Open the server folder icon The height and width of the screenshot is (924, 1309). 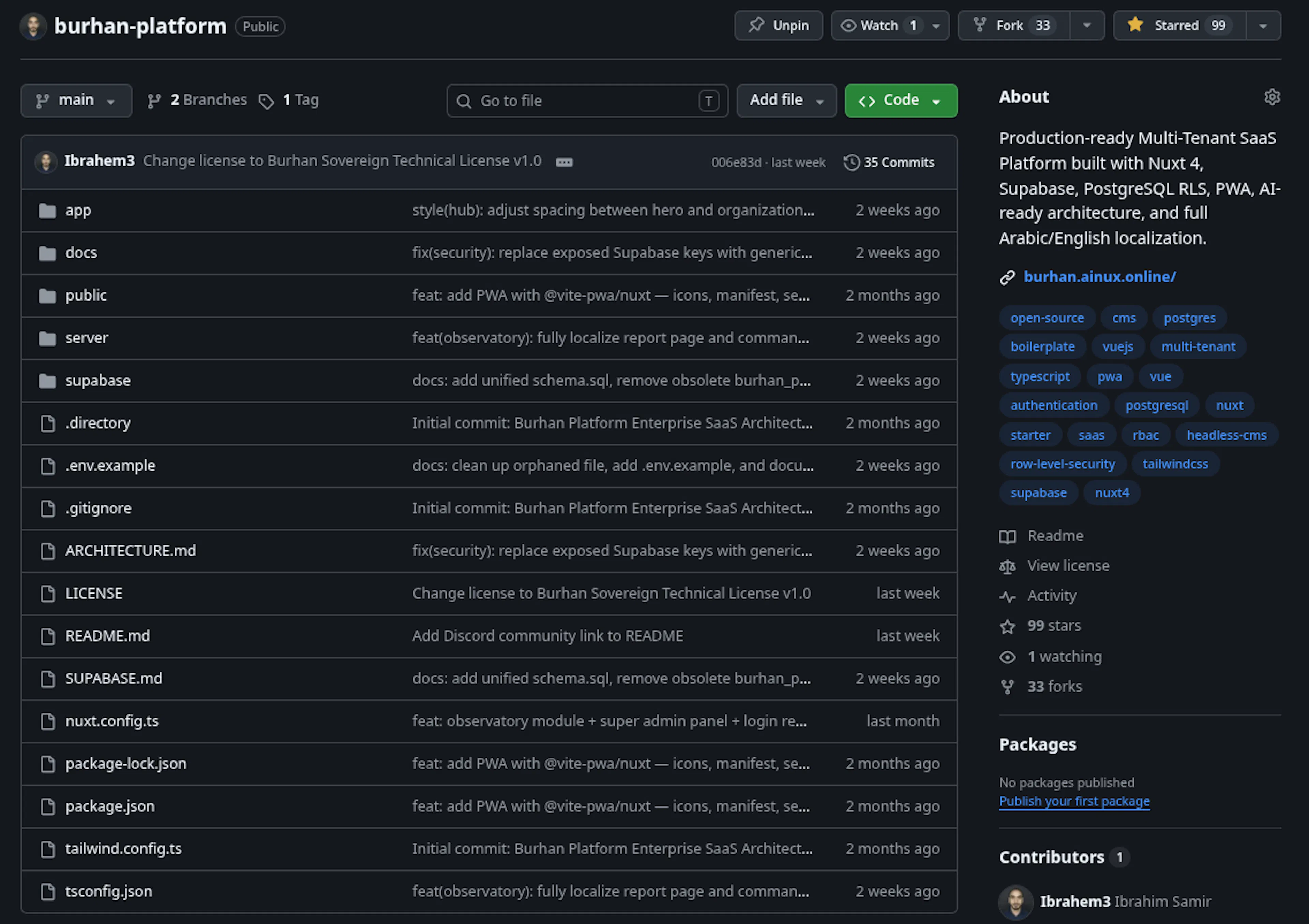click(x=47, y=338)
